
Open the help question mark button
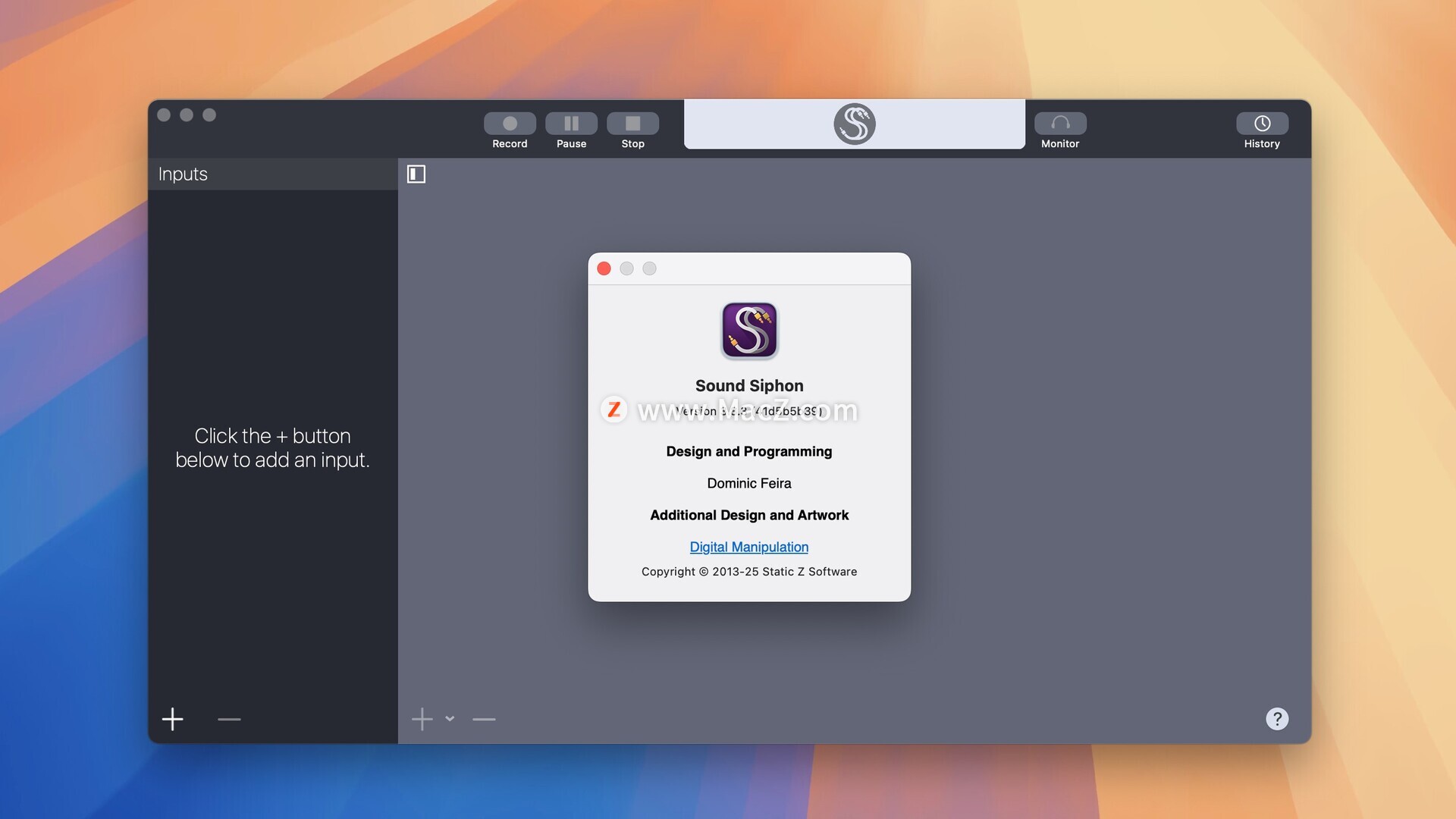pos(1277,719)
